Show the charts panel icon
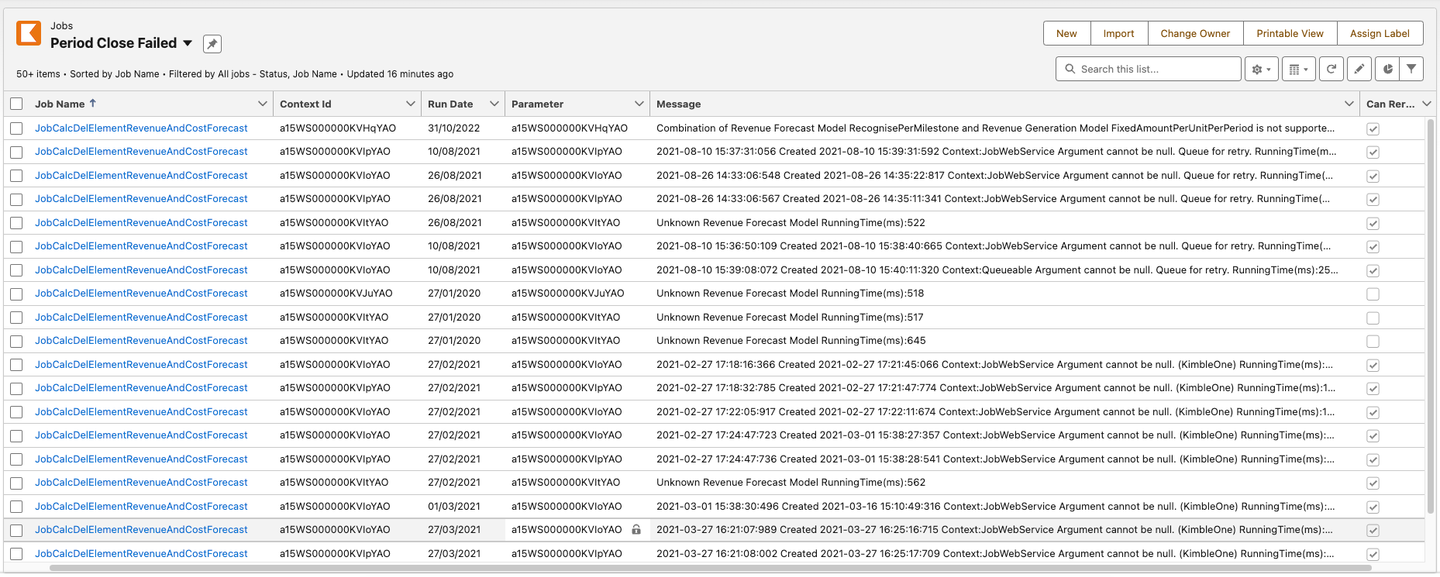The image size is (1440, 577). (1385, 69)
